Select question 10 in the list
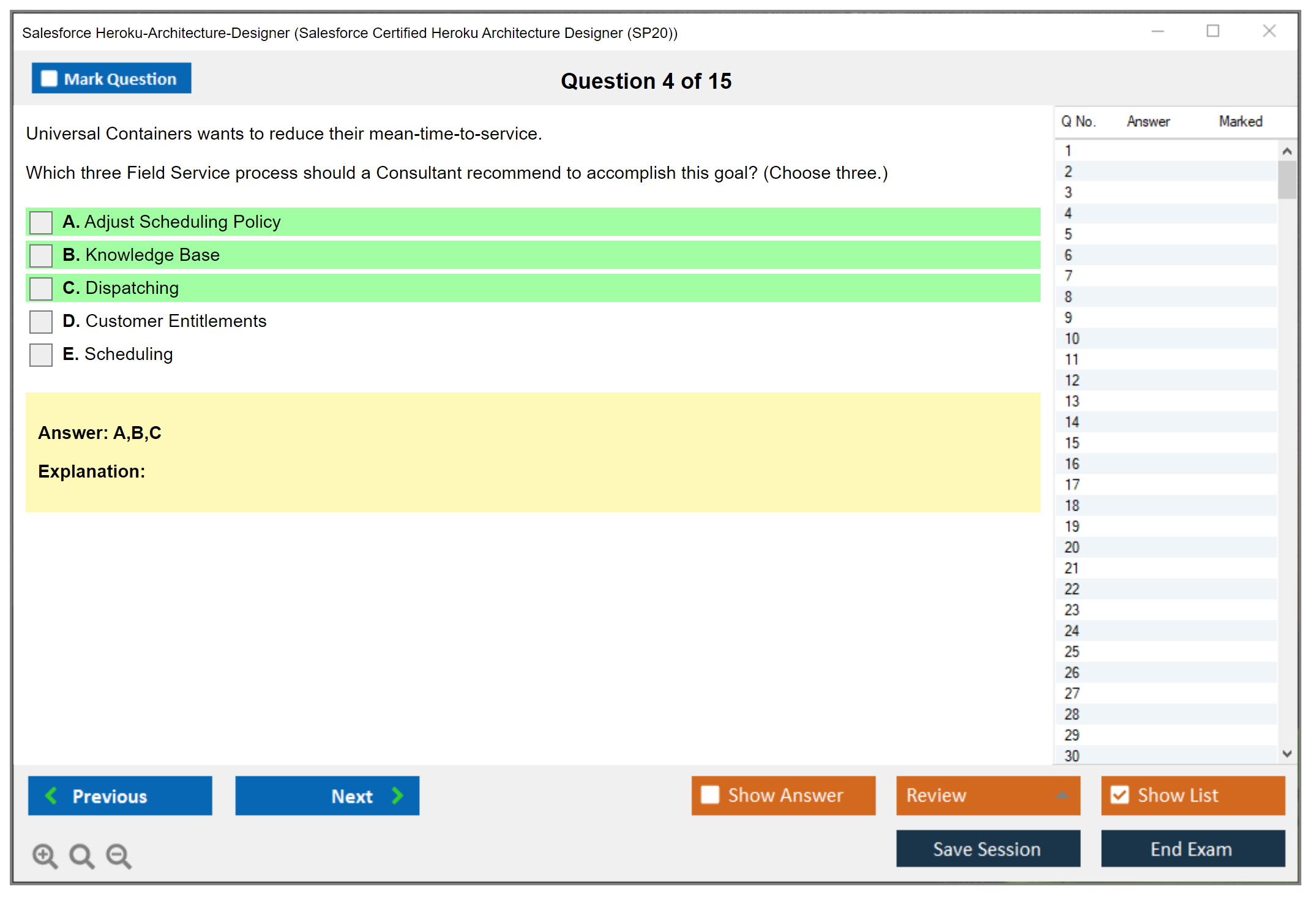Viewport: 1316px width, 900px height. coord(1072,339)
